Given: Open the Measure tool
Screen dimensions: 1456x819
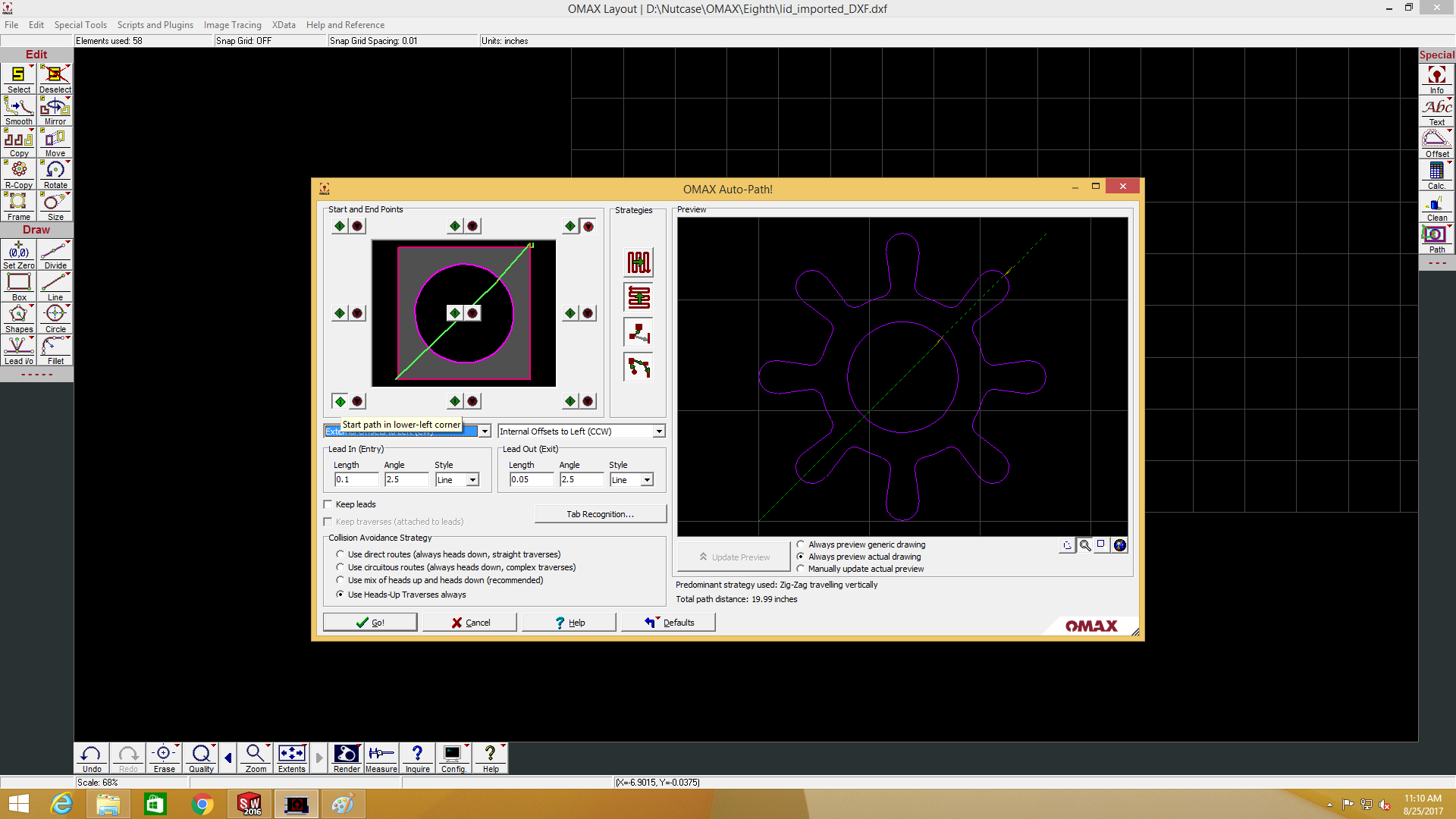Looking at the screenshot, I should click(x=381, y=758).
